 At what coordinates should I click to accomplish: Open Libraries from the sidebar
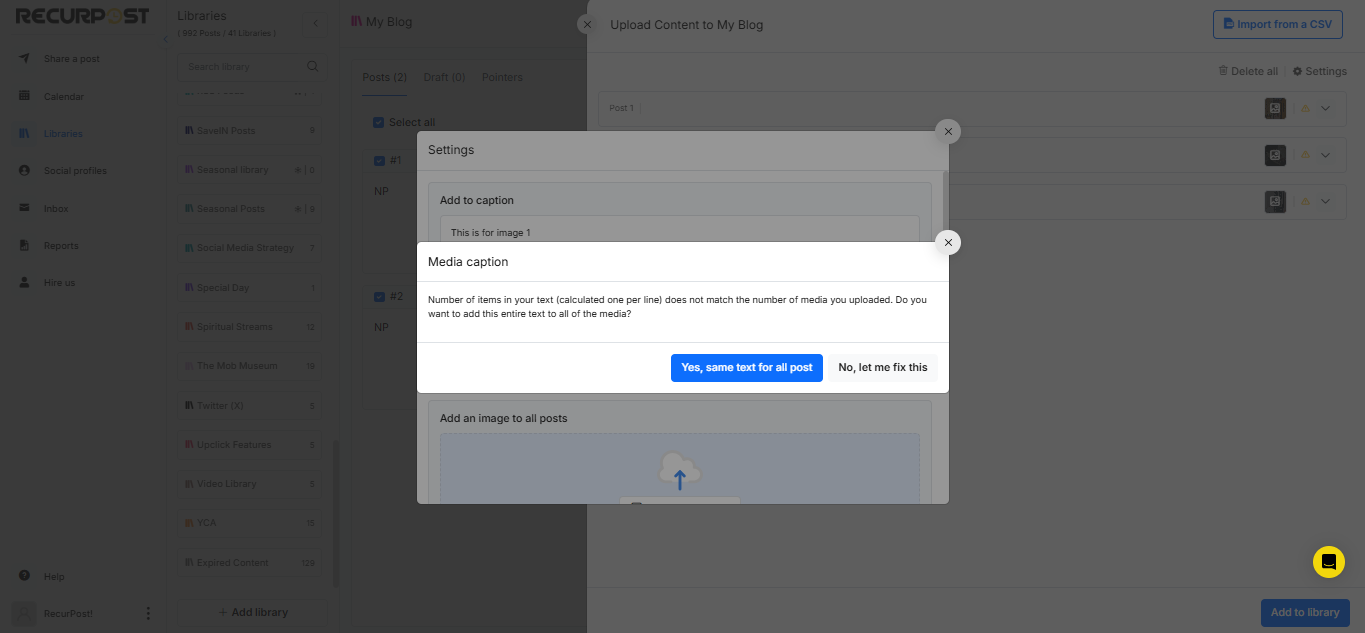(x=63, y=134)
